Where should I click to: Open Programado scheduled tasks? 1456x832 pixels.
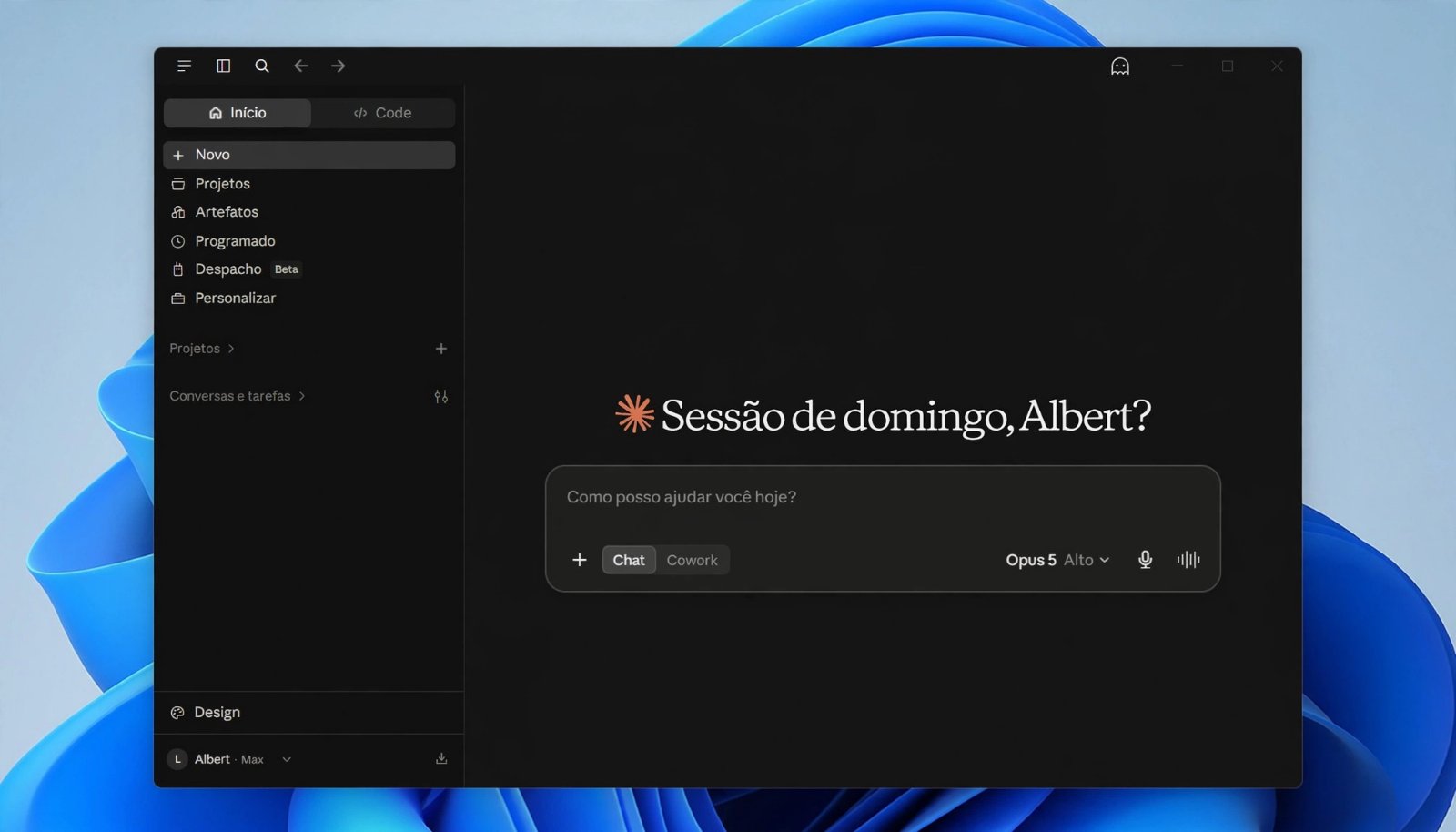[309, 241]
